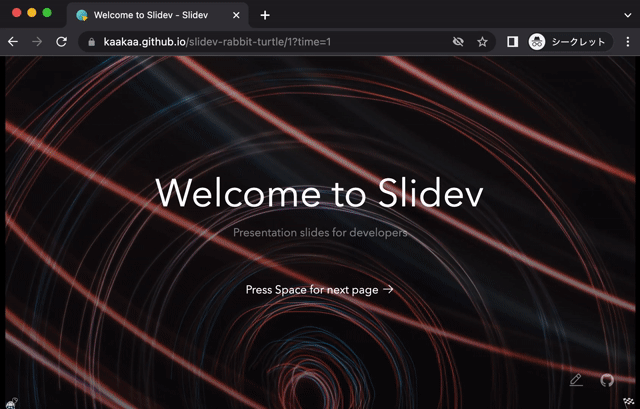Viewport: 640px width, 409px height.
Task: Click Press Space for next page
Action: pyautogui.click(x=320, y=290)
